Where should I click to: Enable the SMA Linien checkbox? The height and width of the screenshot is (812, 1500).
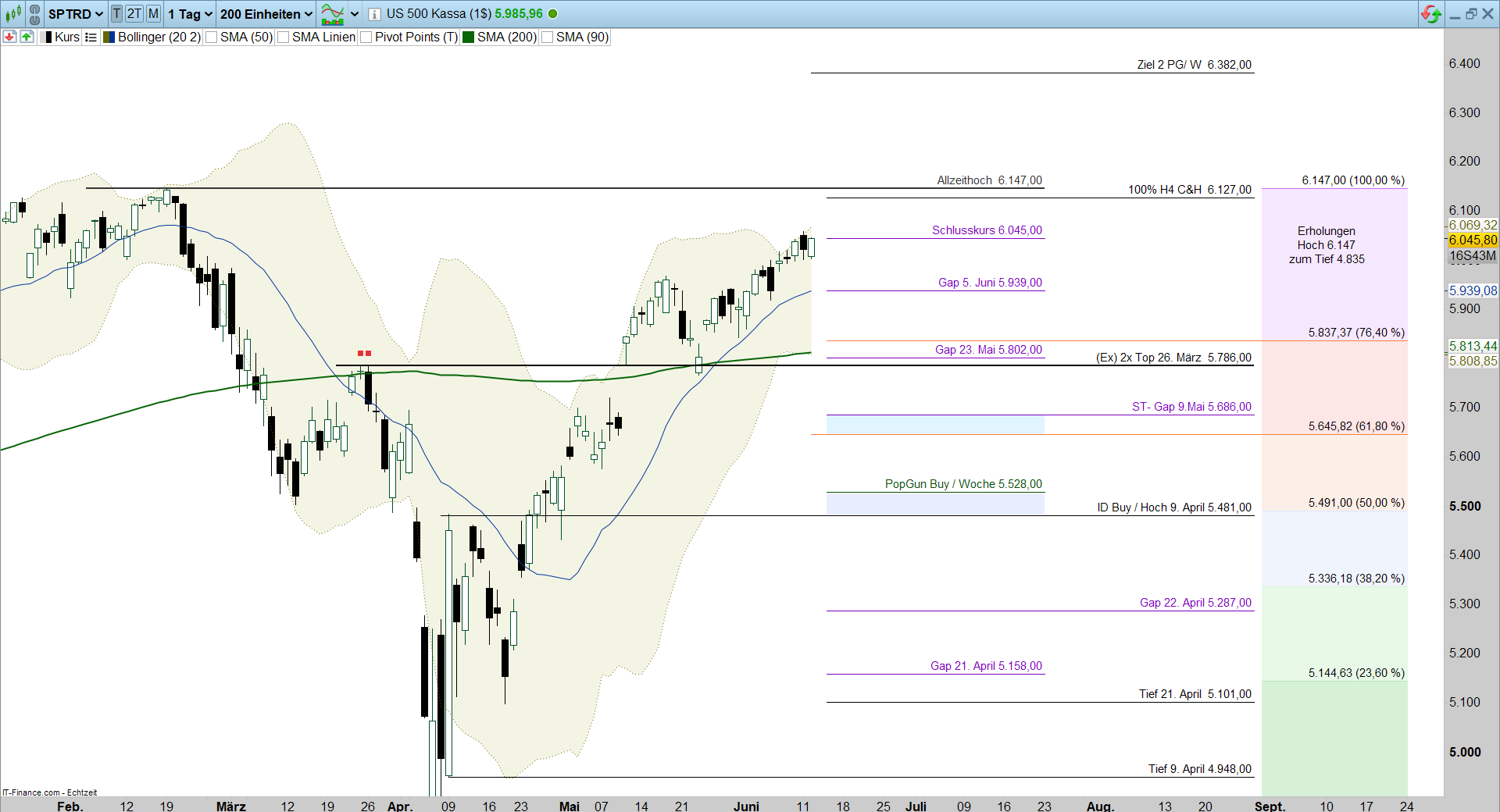tap(284, 37)
